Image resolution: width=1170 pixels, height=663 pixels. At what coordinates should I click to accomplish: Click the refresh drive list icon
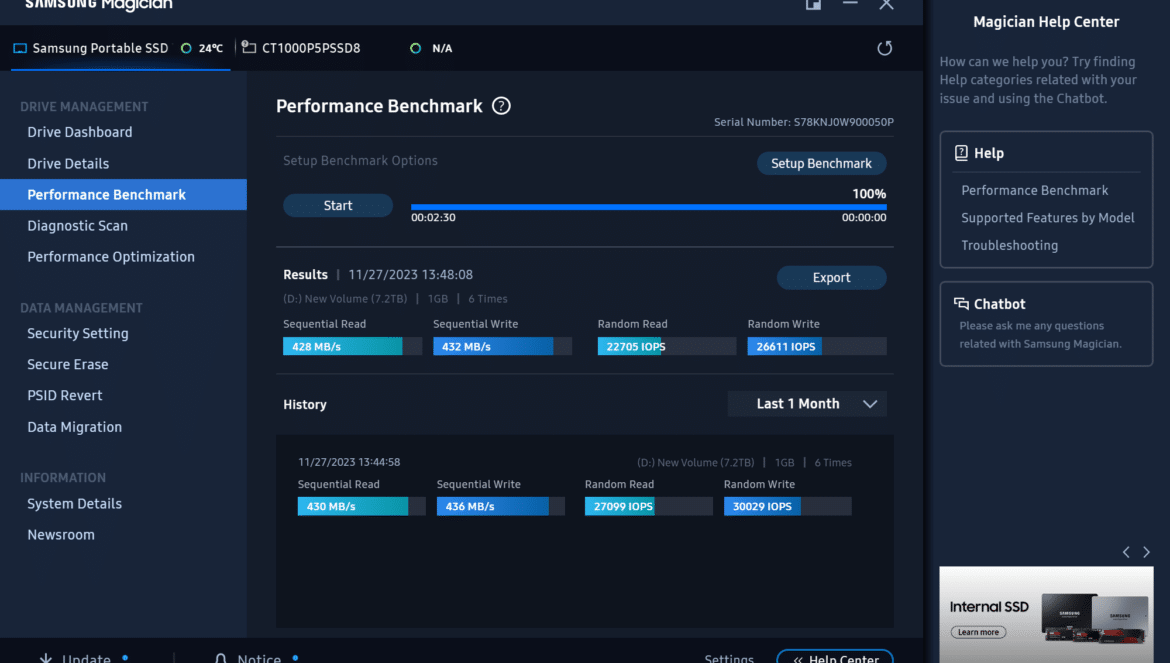(884, 48)
